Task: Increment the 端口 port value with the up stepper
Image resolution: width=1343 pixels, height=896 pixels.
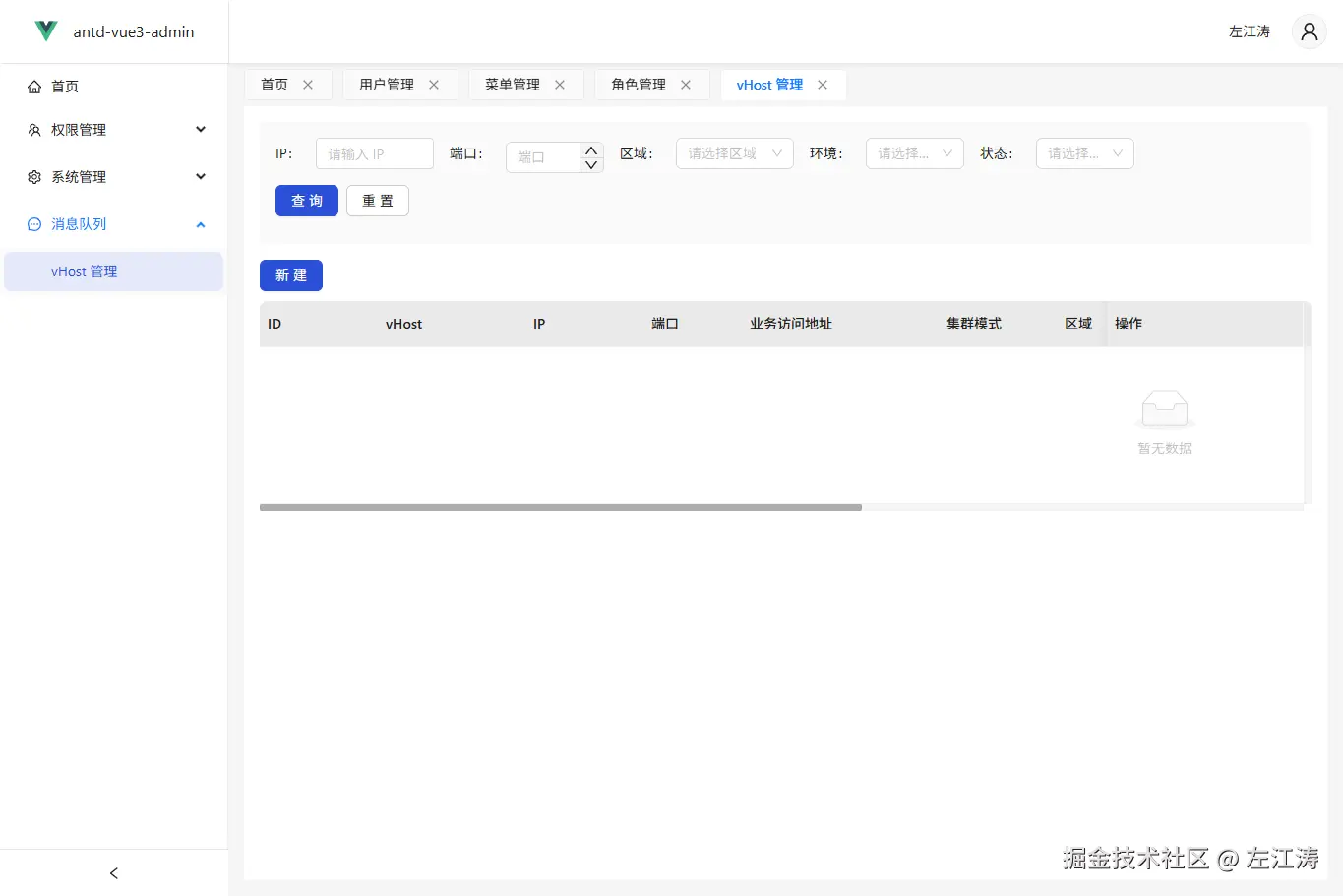Action: click(591, 149)
